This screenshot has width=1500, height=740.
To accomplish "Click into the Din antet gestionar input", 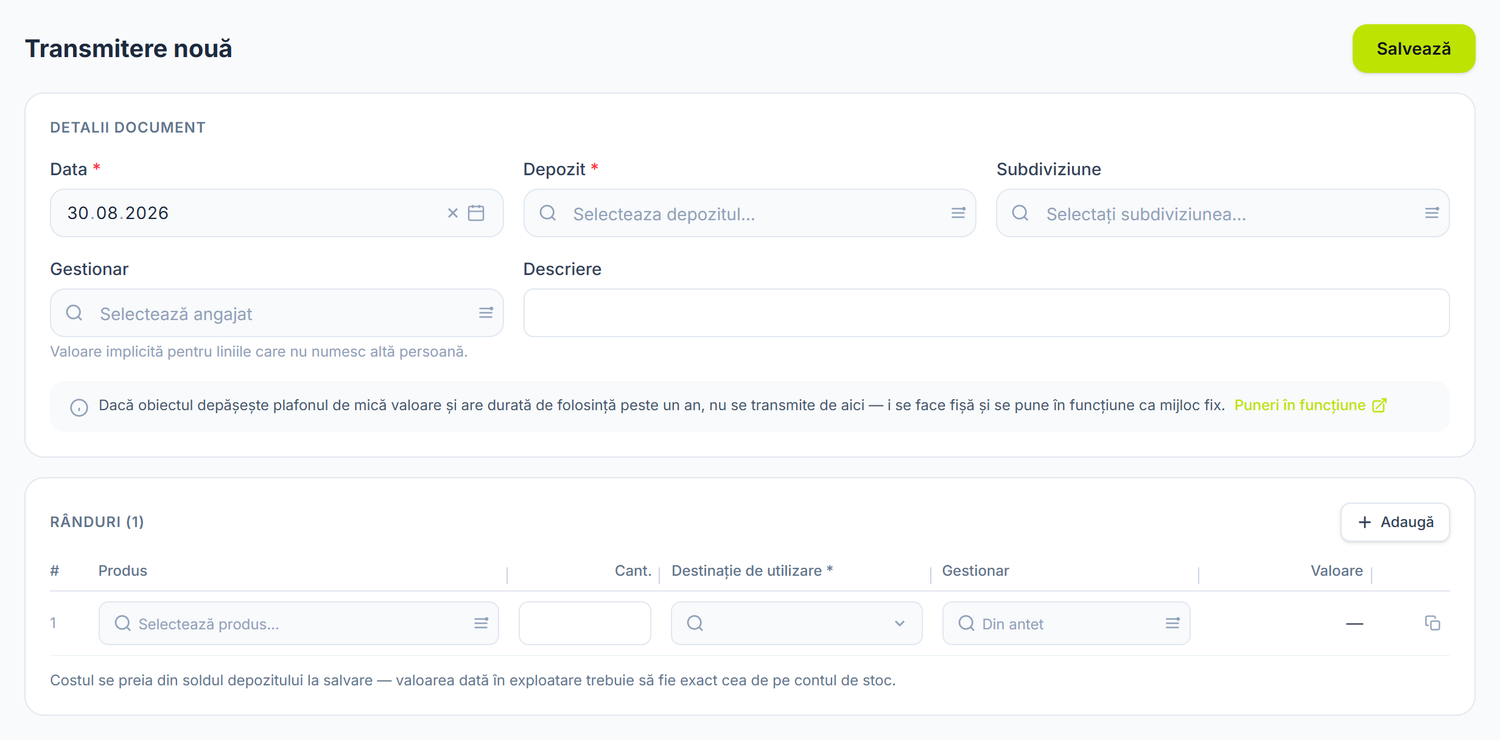I will (1066, 623).
